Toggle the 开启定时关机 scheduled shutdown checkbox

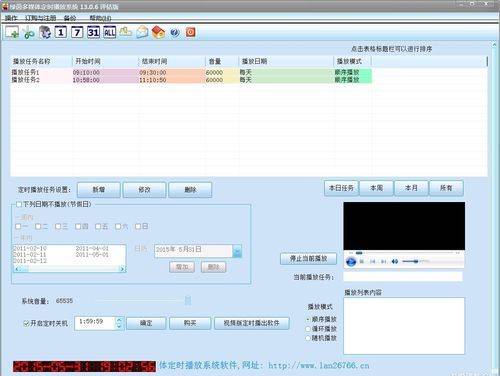coord(27,323)
